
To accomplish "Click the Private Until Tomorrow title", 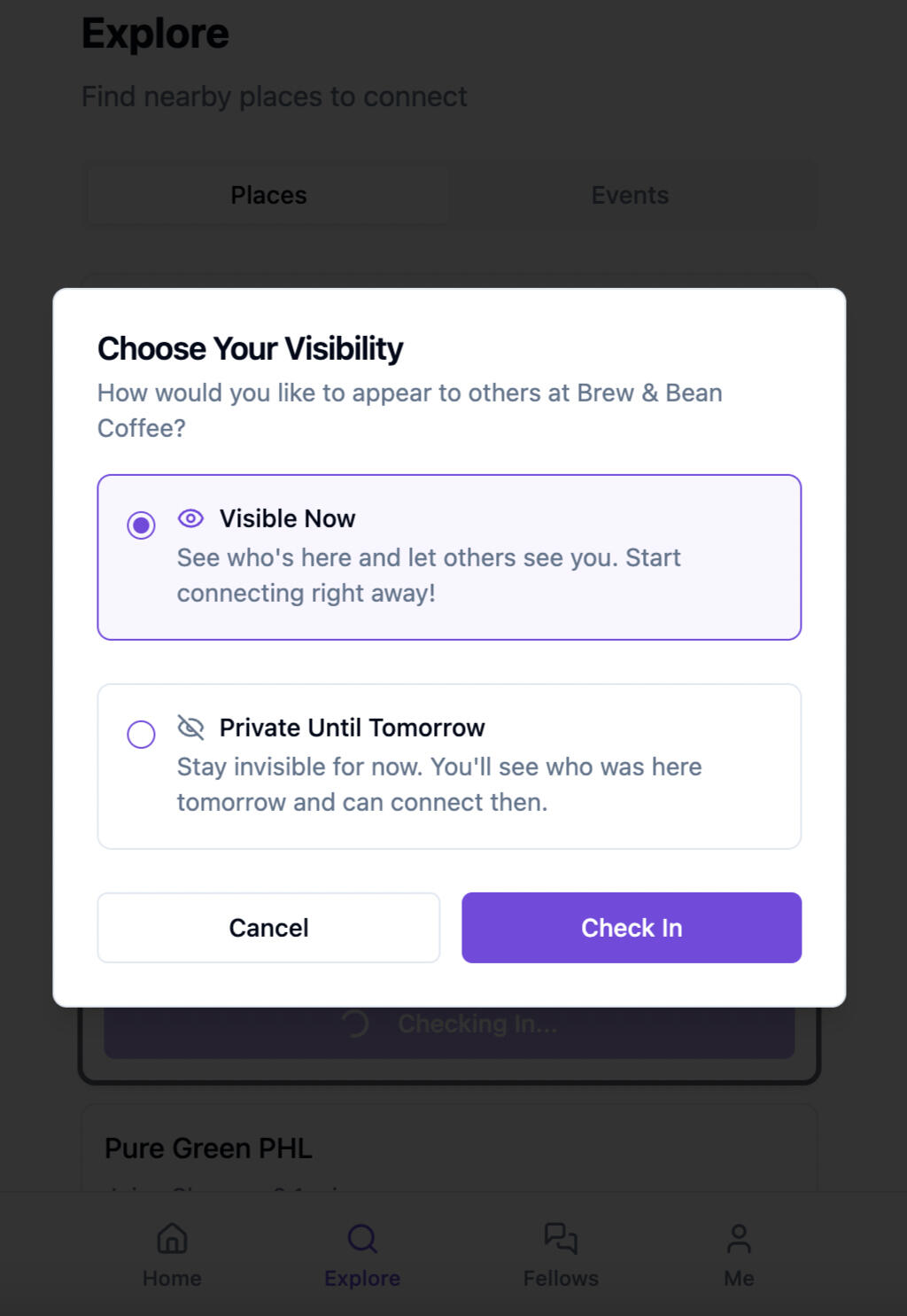I will click(352, 728).
